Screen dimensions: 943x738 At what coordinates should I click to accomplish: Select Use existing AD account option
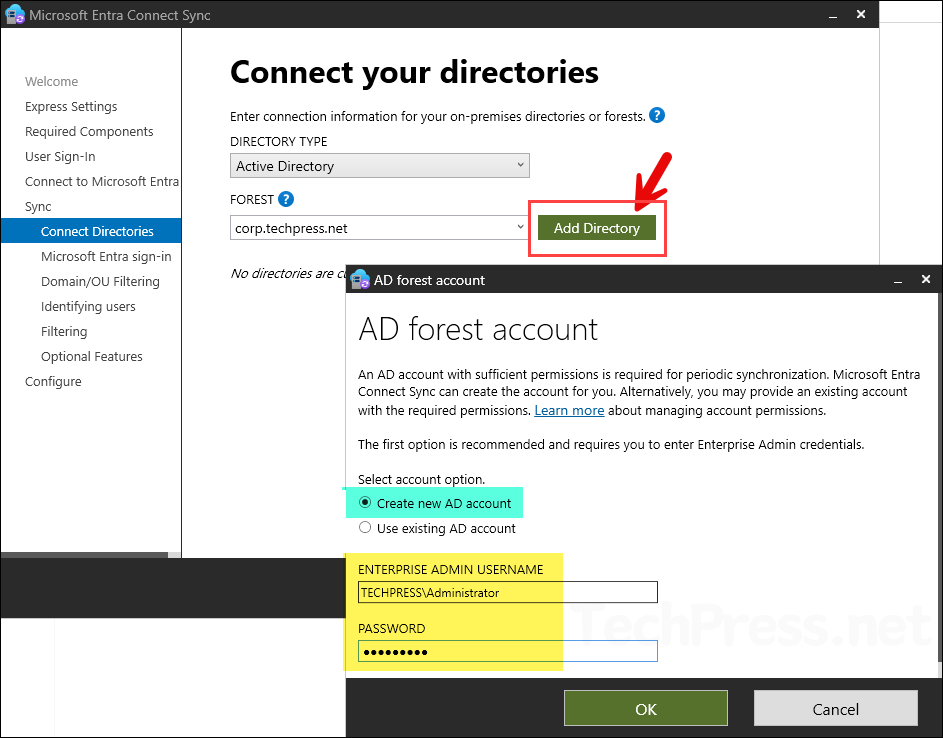point(437,528)
